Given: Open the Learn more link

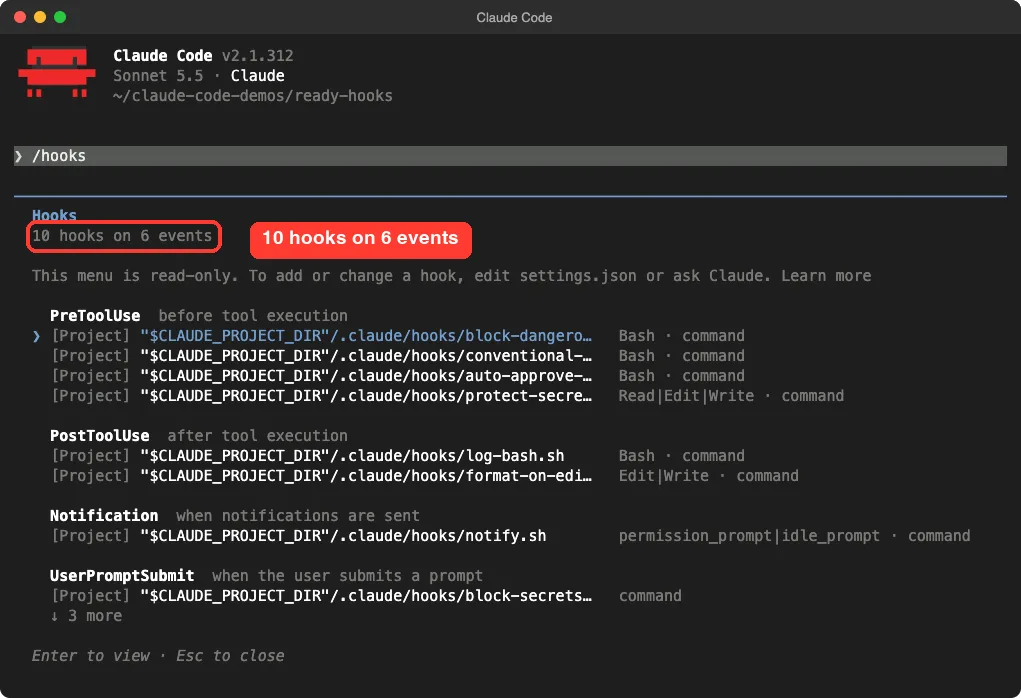Looking at the screenshot, I should [826, 275].
